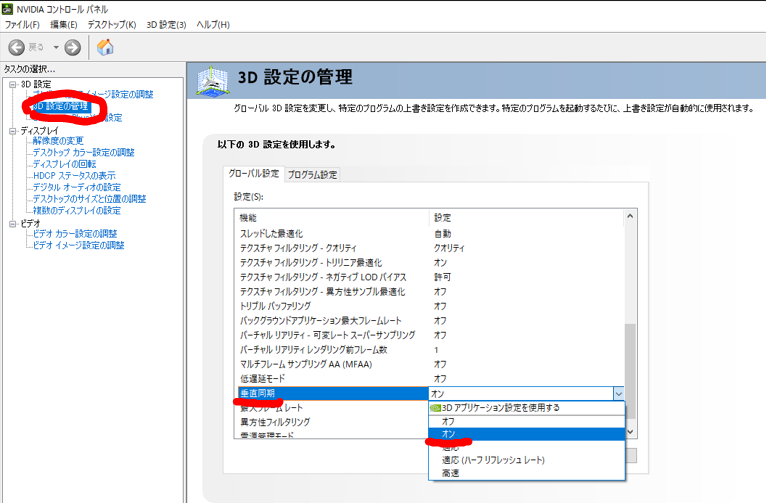The image size is (766, 503).
Task: Open the 3D 設定(3) menu
Action: (x=166, y=24)
